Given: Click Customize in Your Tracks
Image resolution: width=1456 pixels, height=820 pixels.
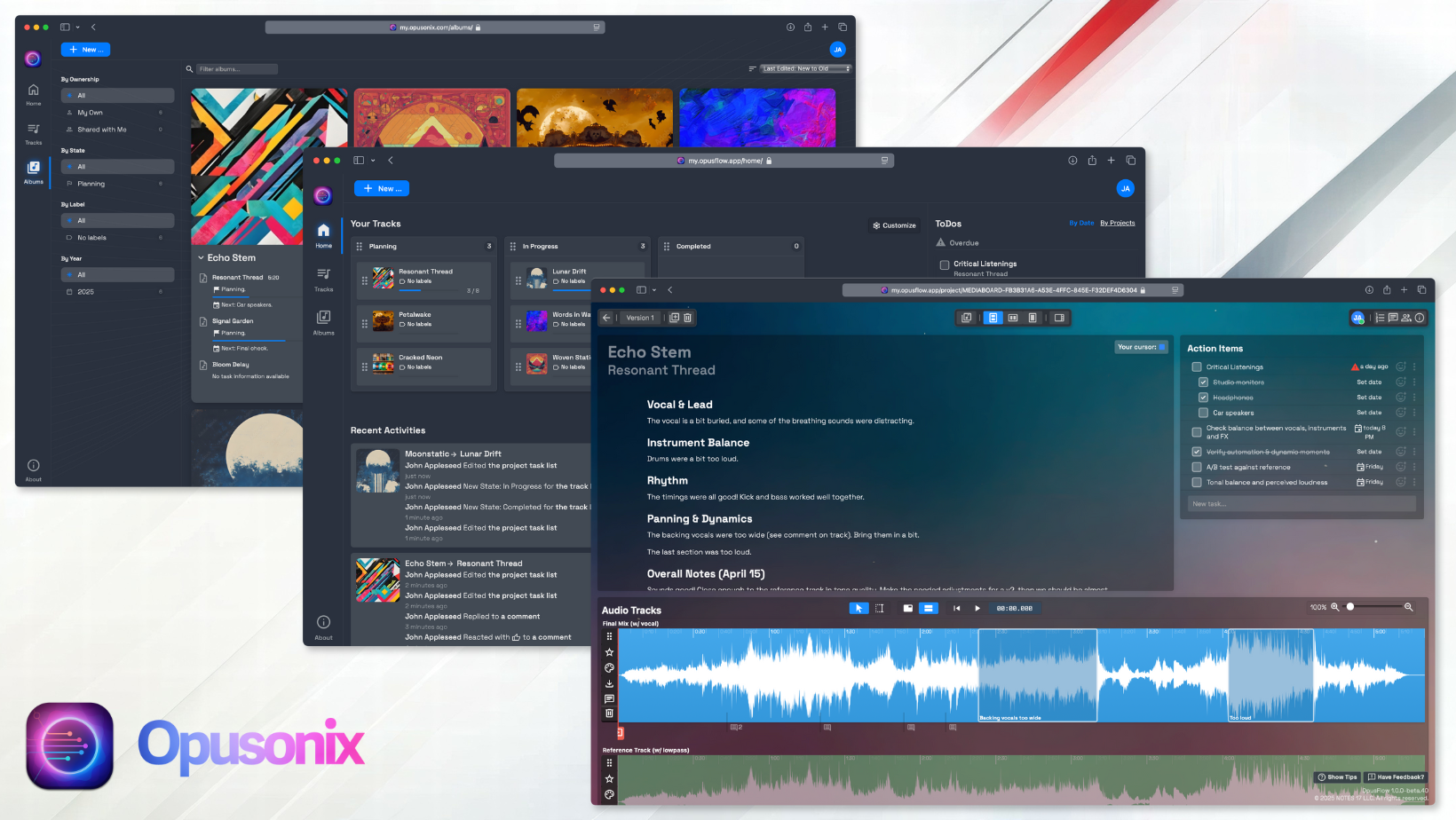Looking at the screenshot, I should pyautogui.click(x=894, y=225).
